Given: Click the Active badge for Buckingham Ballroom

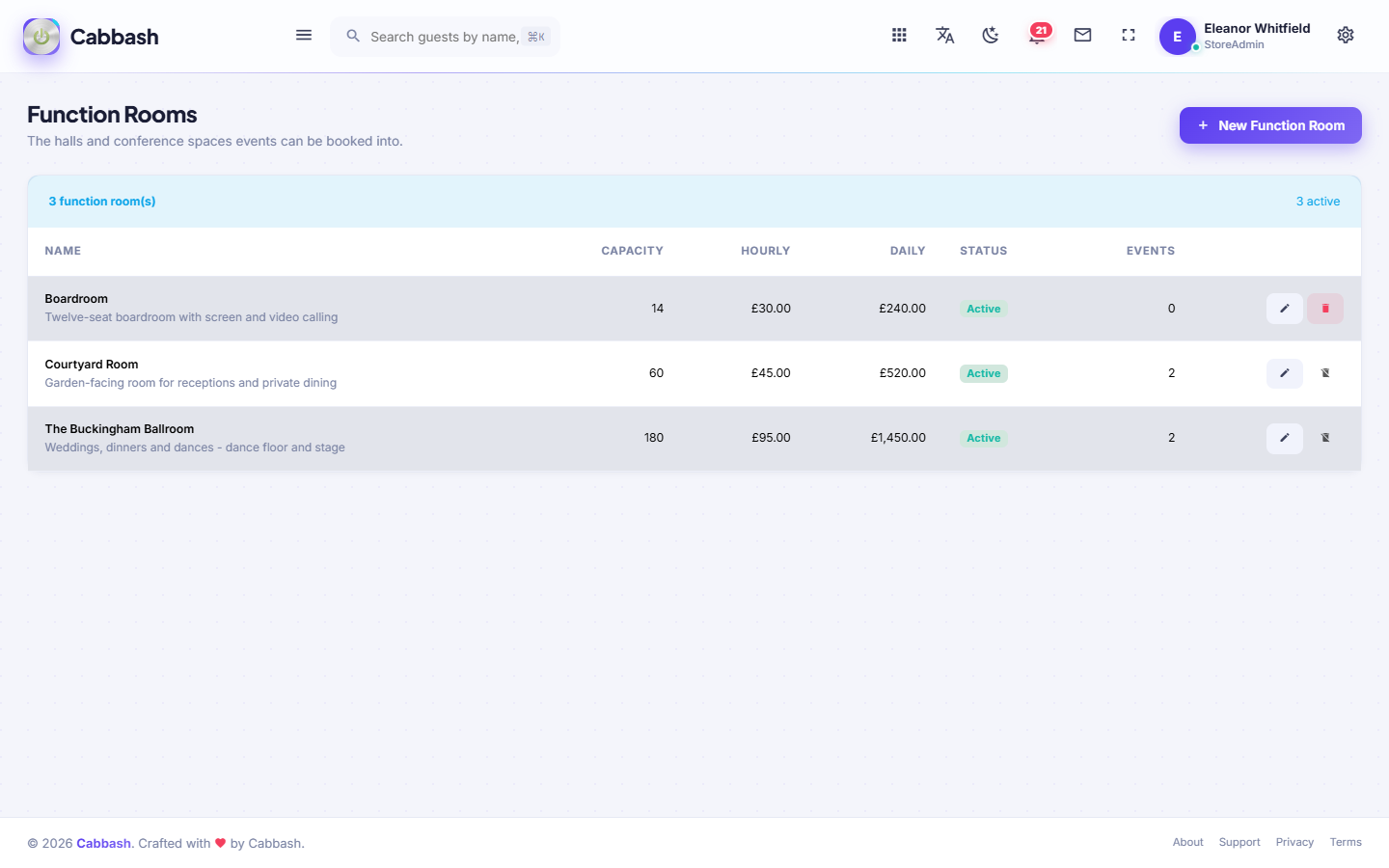Looking at the screenshot, I should pos(984,438).
